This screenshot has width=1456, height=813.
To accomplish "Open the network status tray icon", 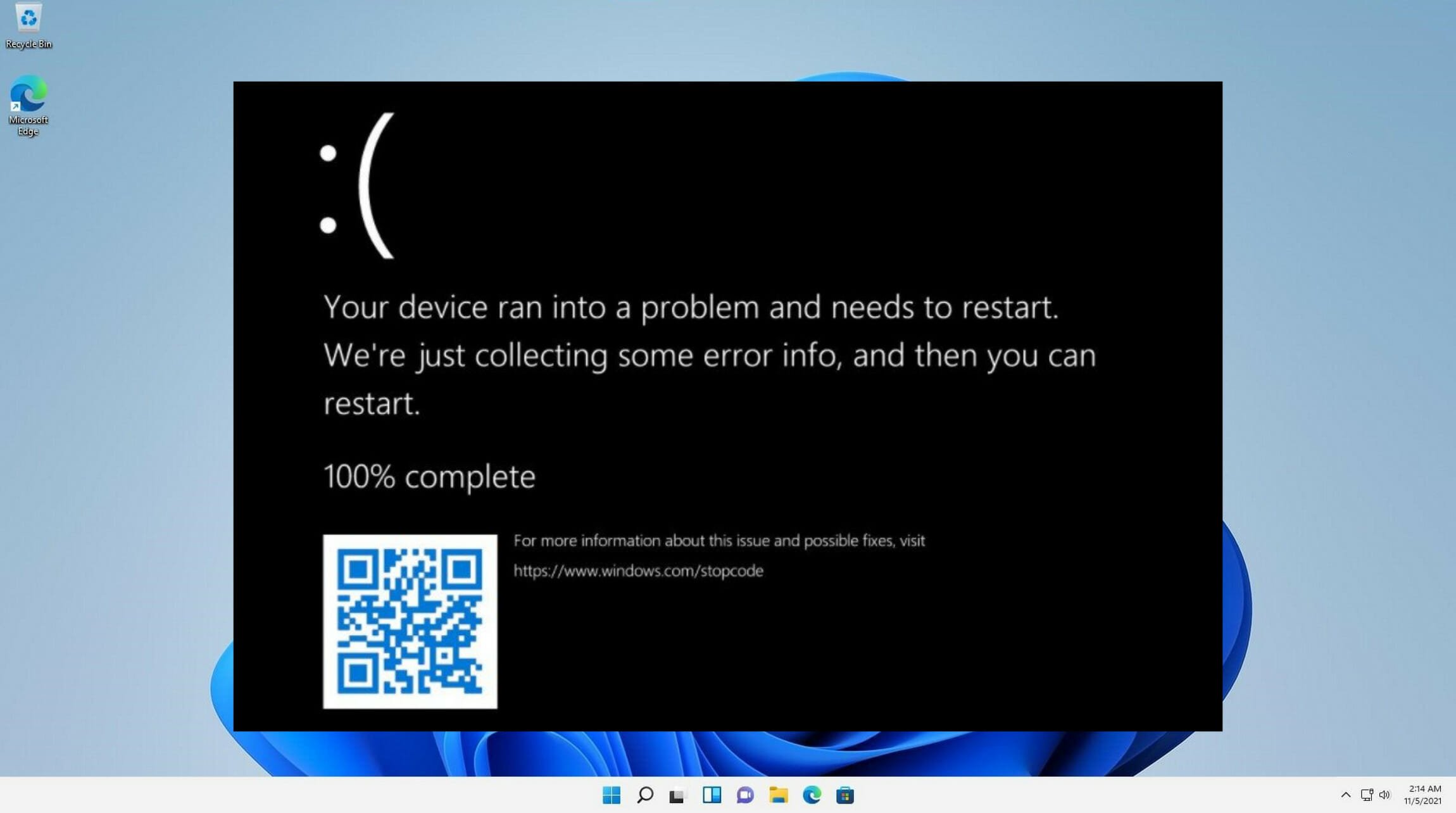I will tap(1367, 795).
